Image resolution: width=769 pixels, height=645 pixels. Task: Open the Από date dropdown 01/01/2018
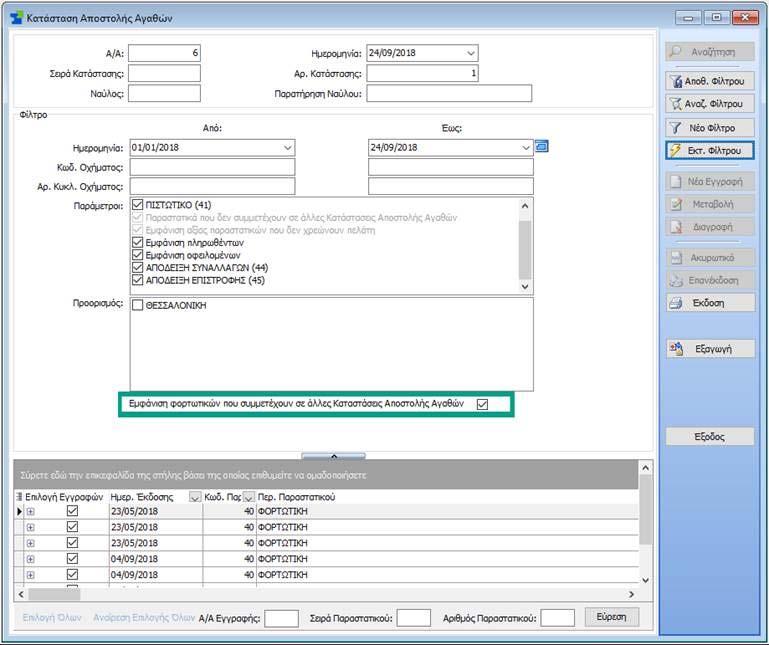(288, 148)
